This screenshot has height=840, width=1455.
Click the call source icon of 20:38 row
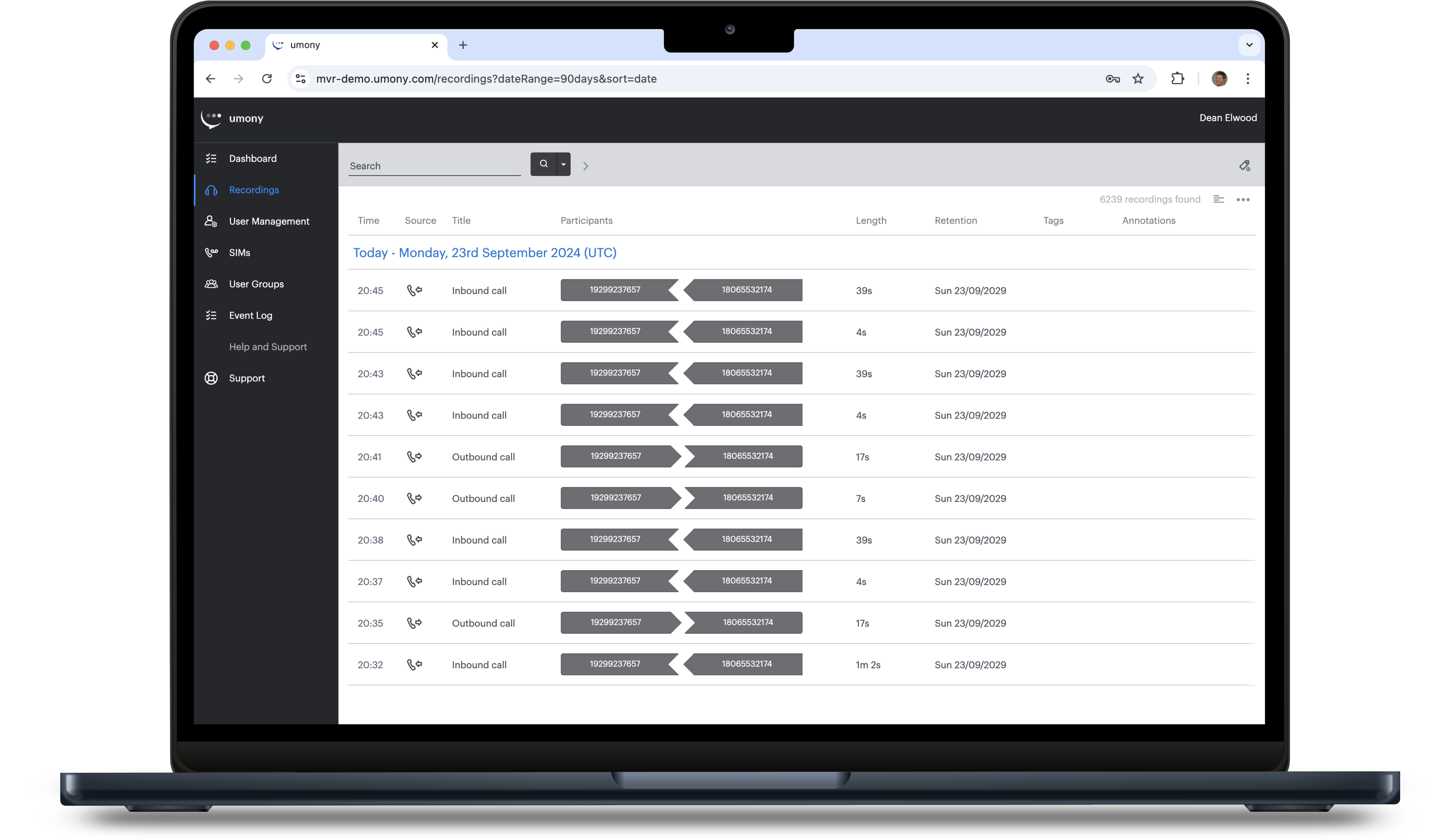[414, 540]
